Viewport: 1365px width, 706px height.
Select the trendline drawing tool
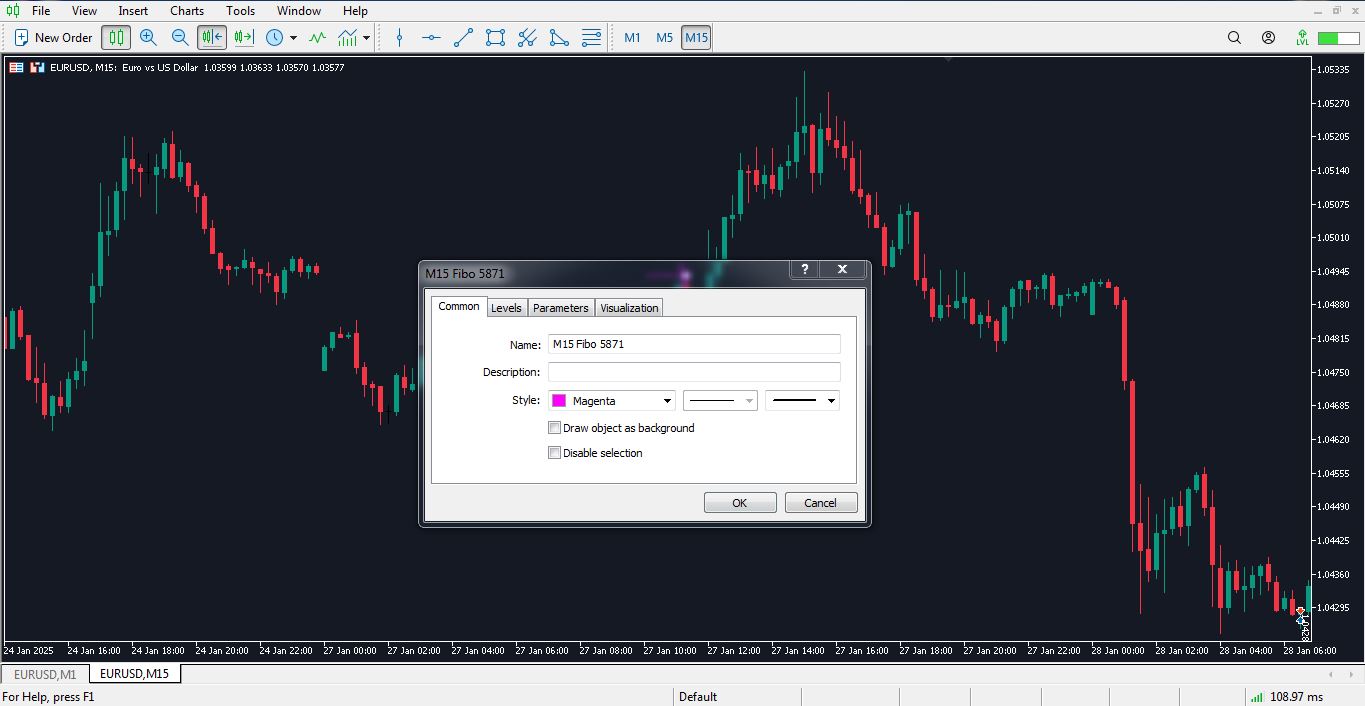462,37
